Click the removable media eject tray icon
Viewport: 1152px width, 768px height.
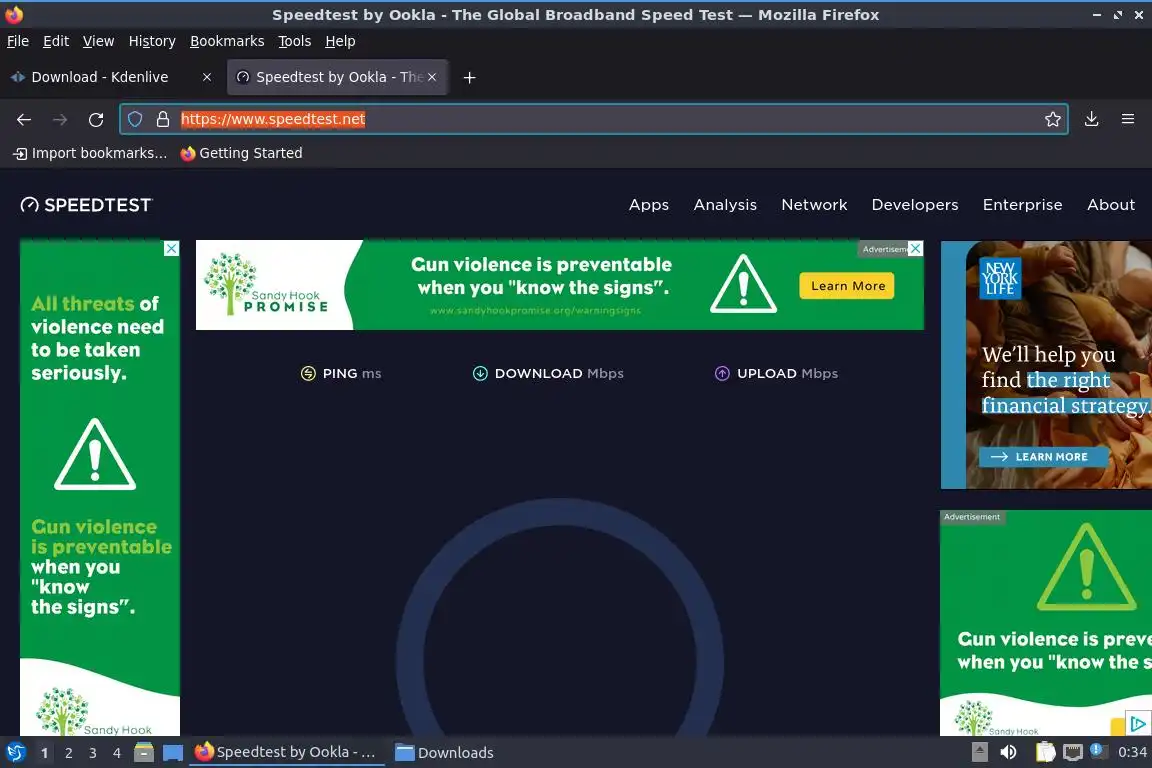979,752
